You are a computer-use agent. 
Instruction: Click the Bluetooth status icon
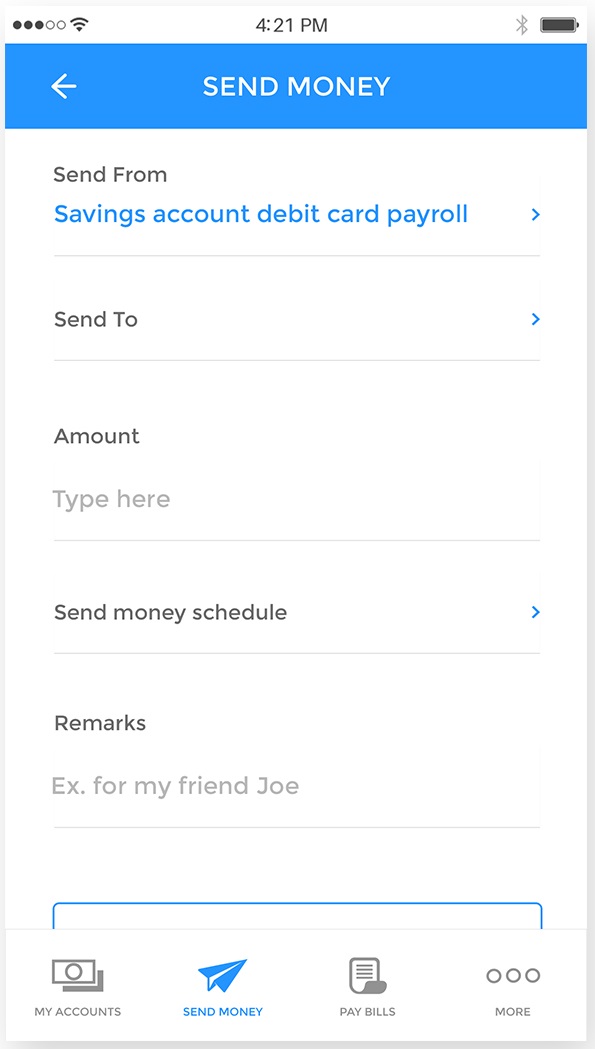(521, 25)
